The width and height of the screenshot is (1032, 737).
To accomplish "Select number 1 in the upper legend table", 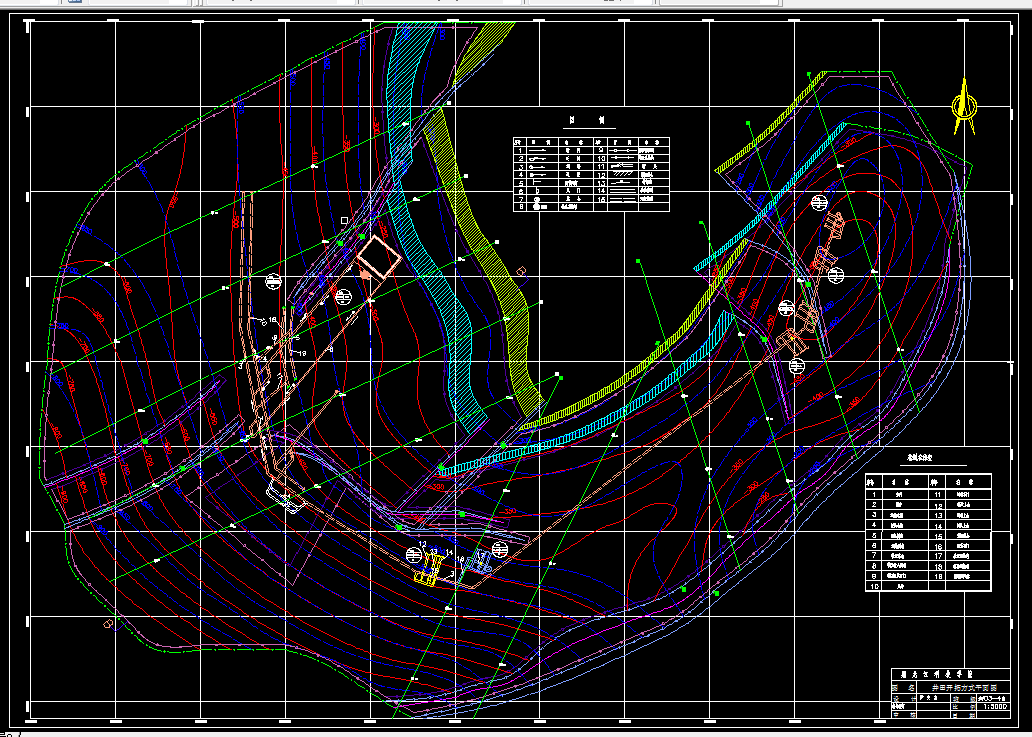I will 520,151.
